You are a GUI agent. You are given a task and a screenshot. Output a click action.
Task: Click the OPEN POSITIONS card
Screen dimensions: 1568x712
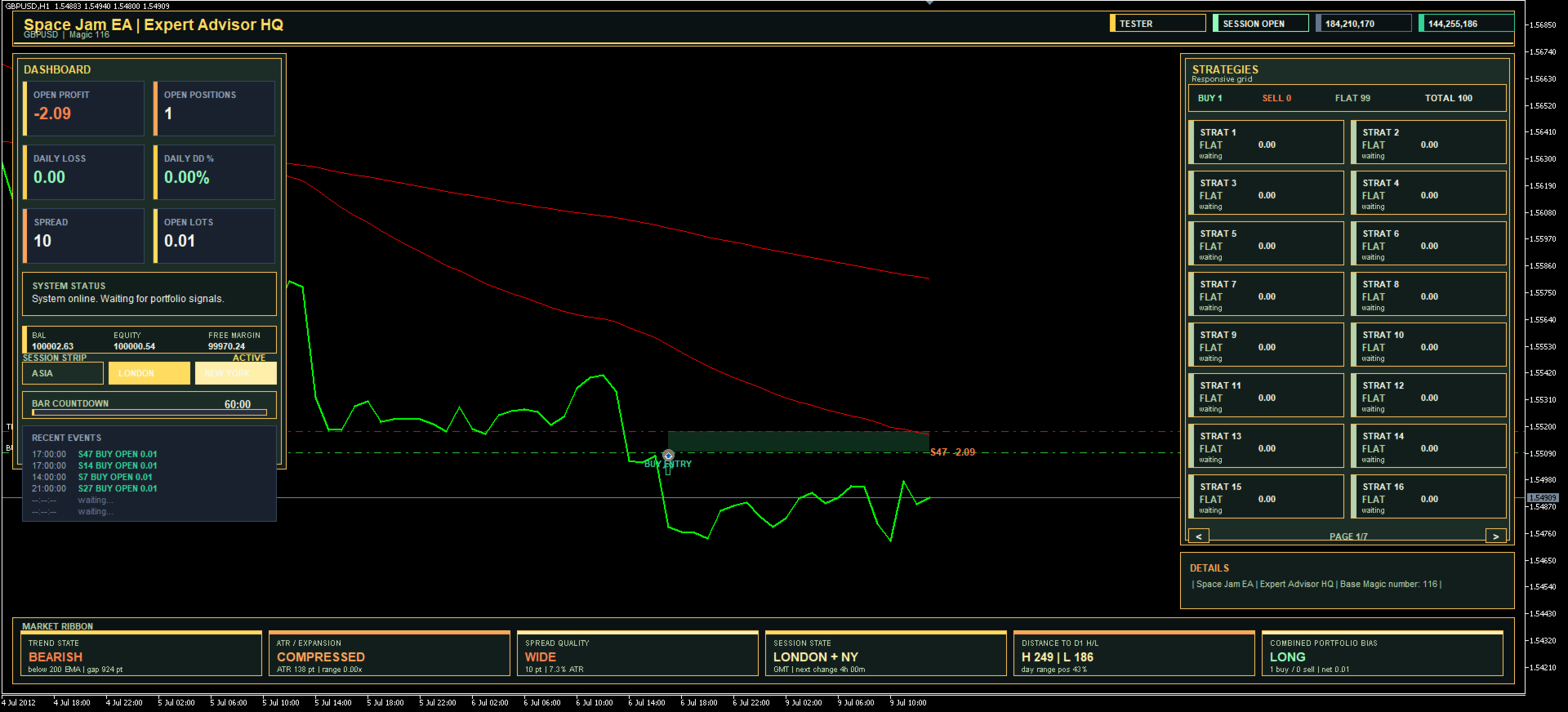(x=215, y=109)
